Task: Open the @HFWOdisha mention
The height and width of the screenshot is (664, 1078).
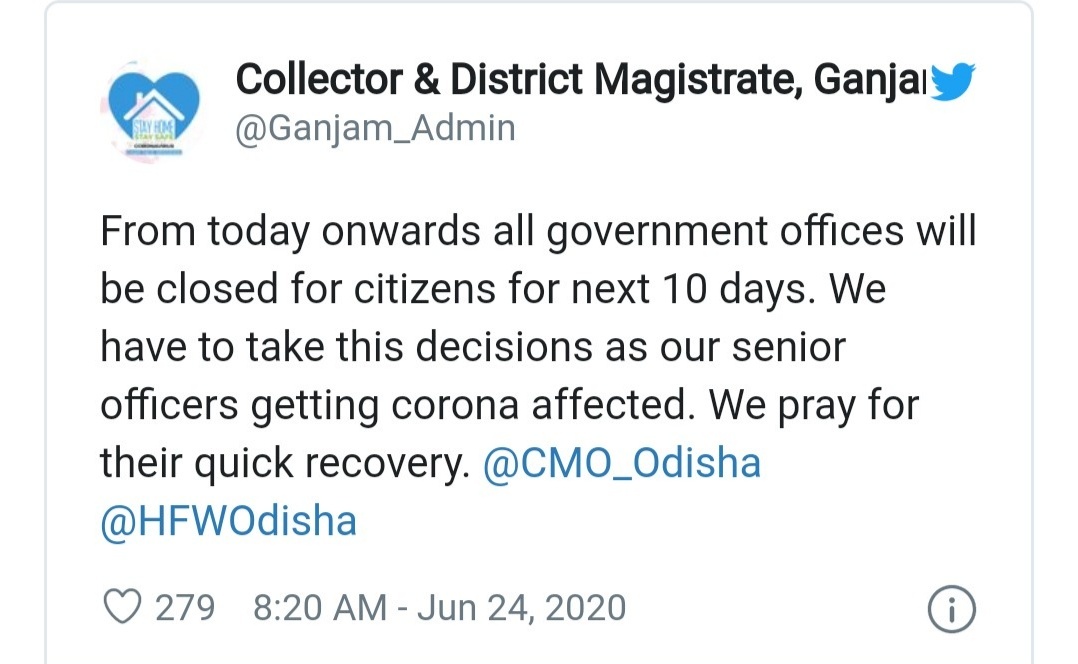Action: point(229,520)
